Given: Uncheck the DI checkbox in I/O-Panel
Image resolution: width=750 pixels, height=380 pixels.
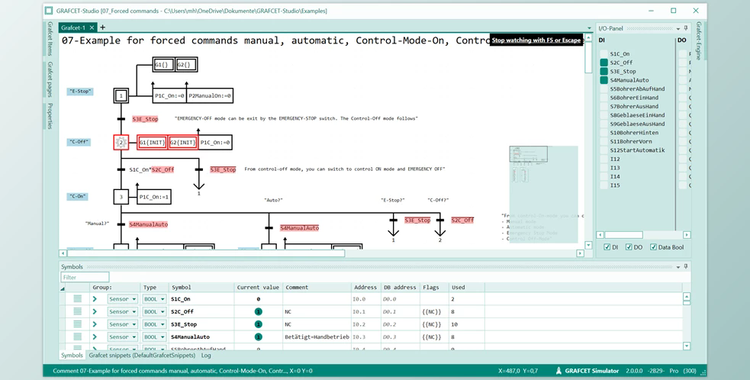Looking at the screenshot, I should pyautogui.click(x=607, y=247).
